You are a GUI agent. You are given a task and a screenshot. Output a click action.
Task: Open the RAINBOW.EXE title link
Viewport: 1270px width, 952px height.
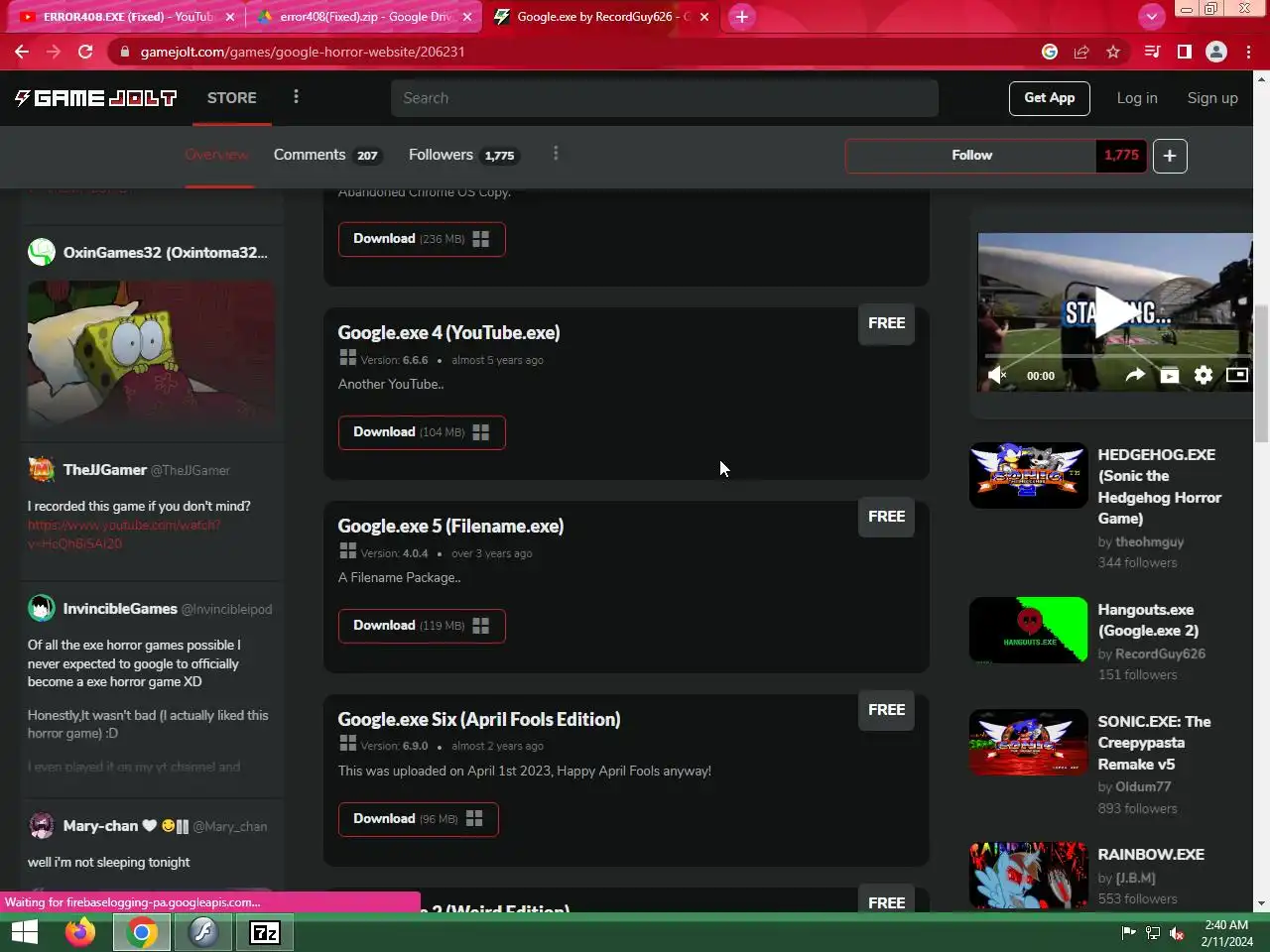coord(1151,854)
